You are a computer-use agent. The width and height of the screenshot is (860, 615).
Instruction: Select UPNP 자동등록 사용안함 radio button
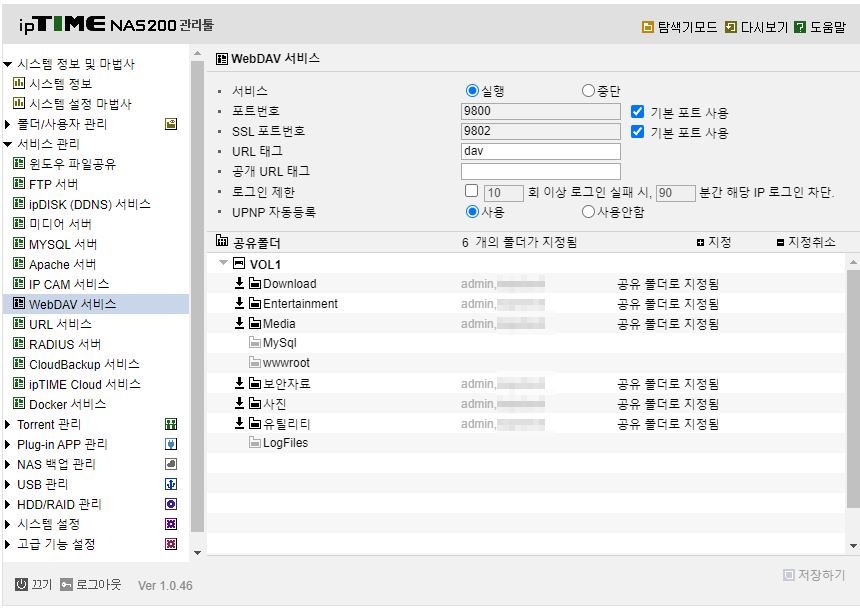[x=588, y=212]
